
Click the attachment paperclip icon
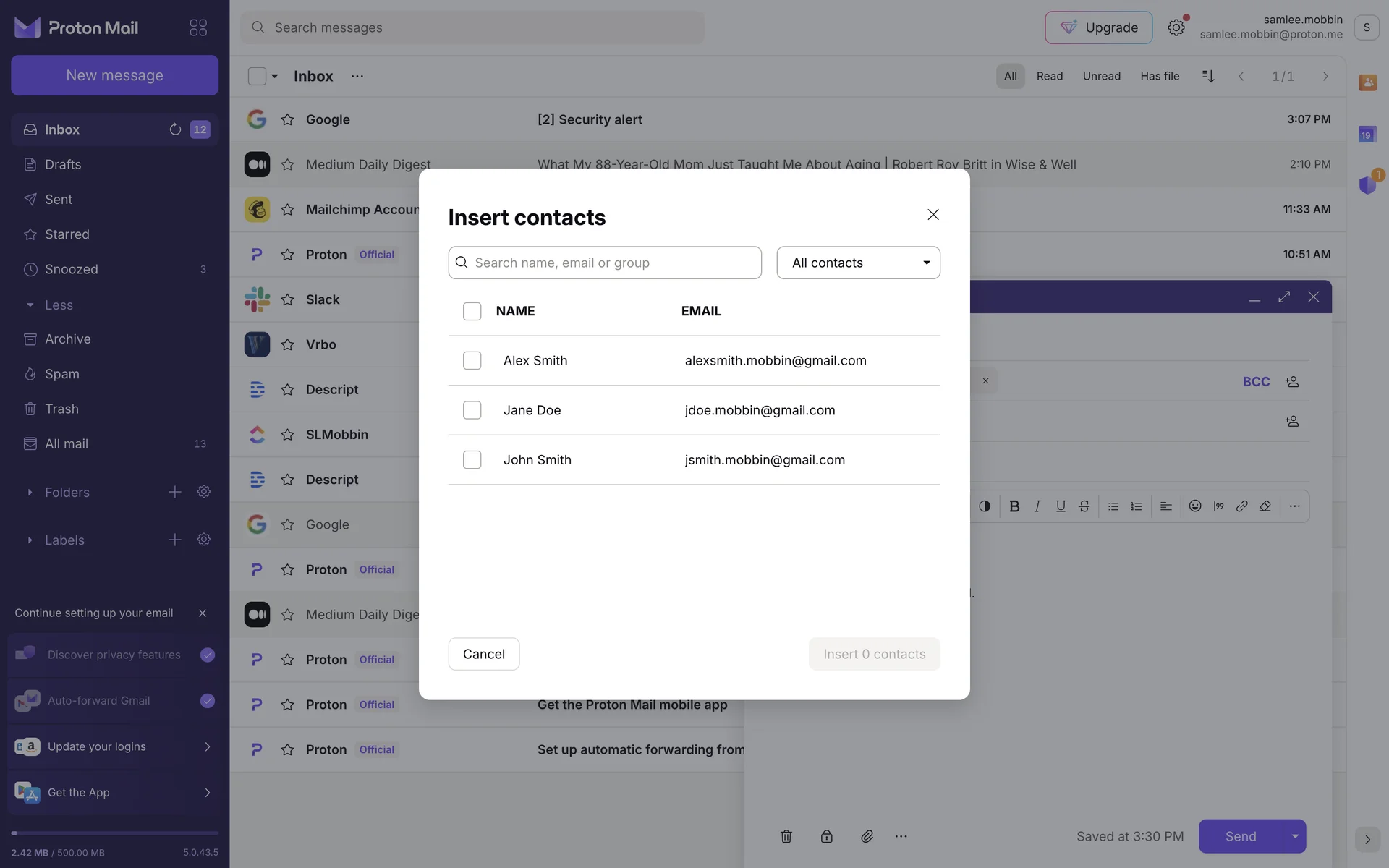(867, 836)
